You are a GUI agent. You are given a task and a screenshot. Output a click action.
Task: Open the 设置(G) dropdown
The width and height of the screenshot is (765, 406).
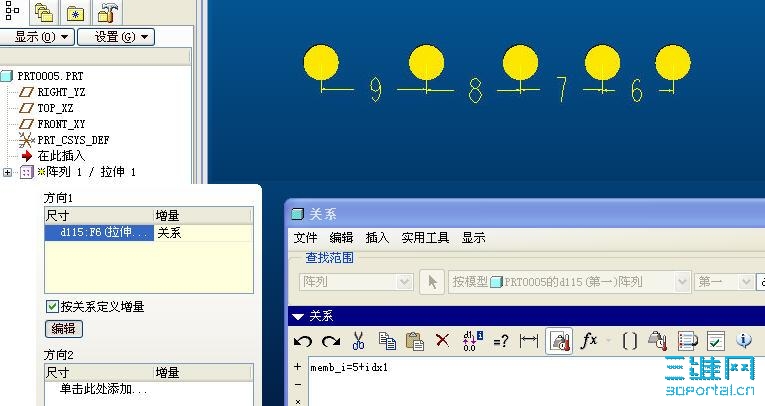click(x=116, y=37)
